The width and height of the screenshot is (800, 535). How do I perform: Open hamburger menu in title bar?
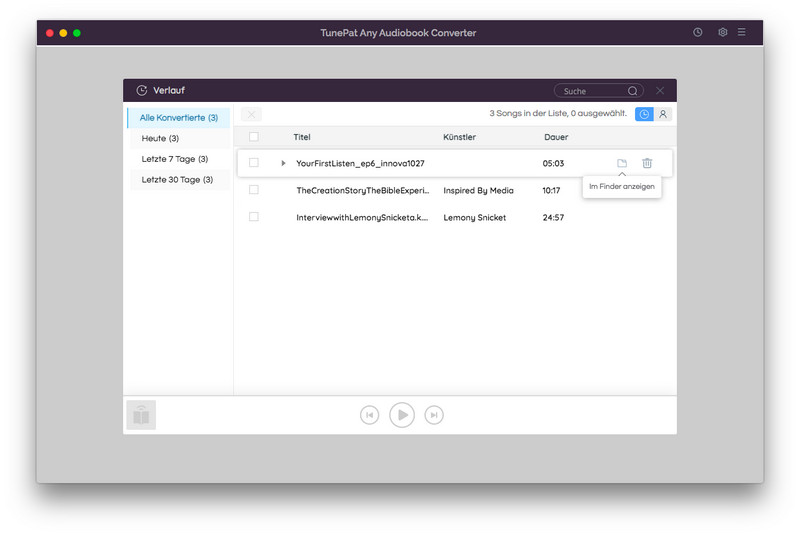(741, 32)
